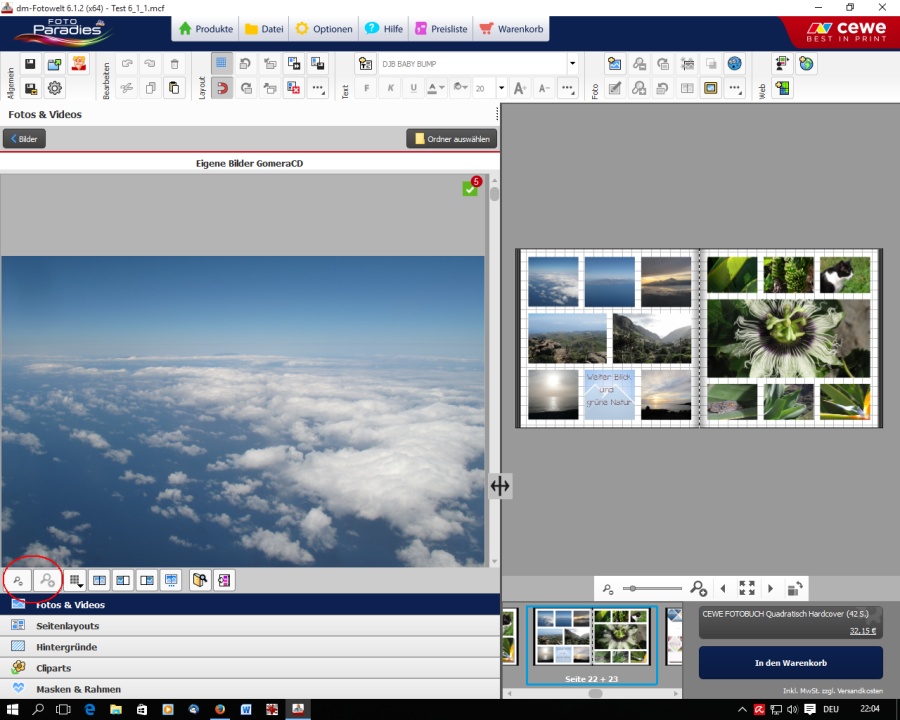Click the picture frame icon in Foto toolbar
The image size is (900, 720).
click(710, 88)
